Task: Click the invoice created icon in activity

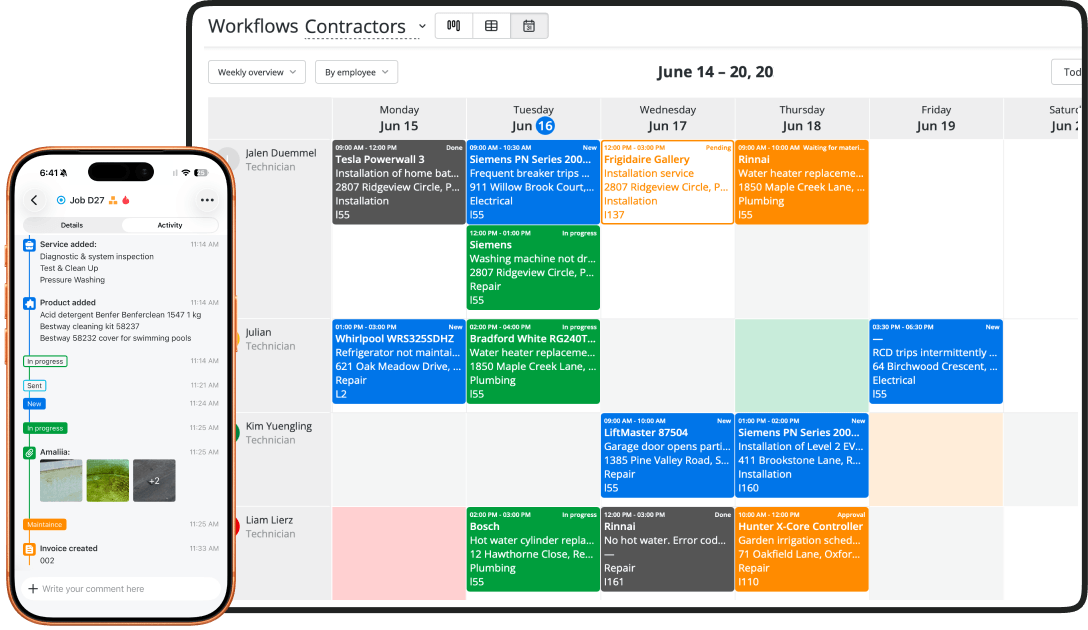Action: pyautogui.click(x=29, y=549)
